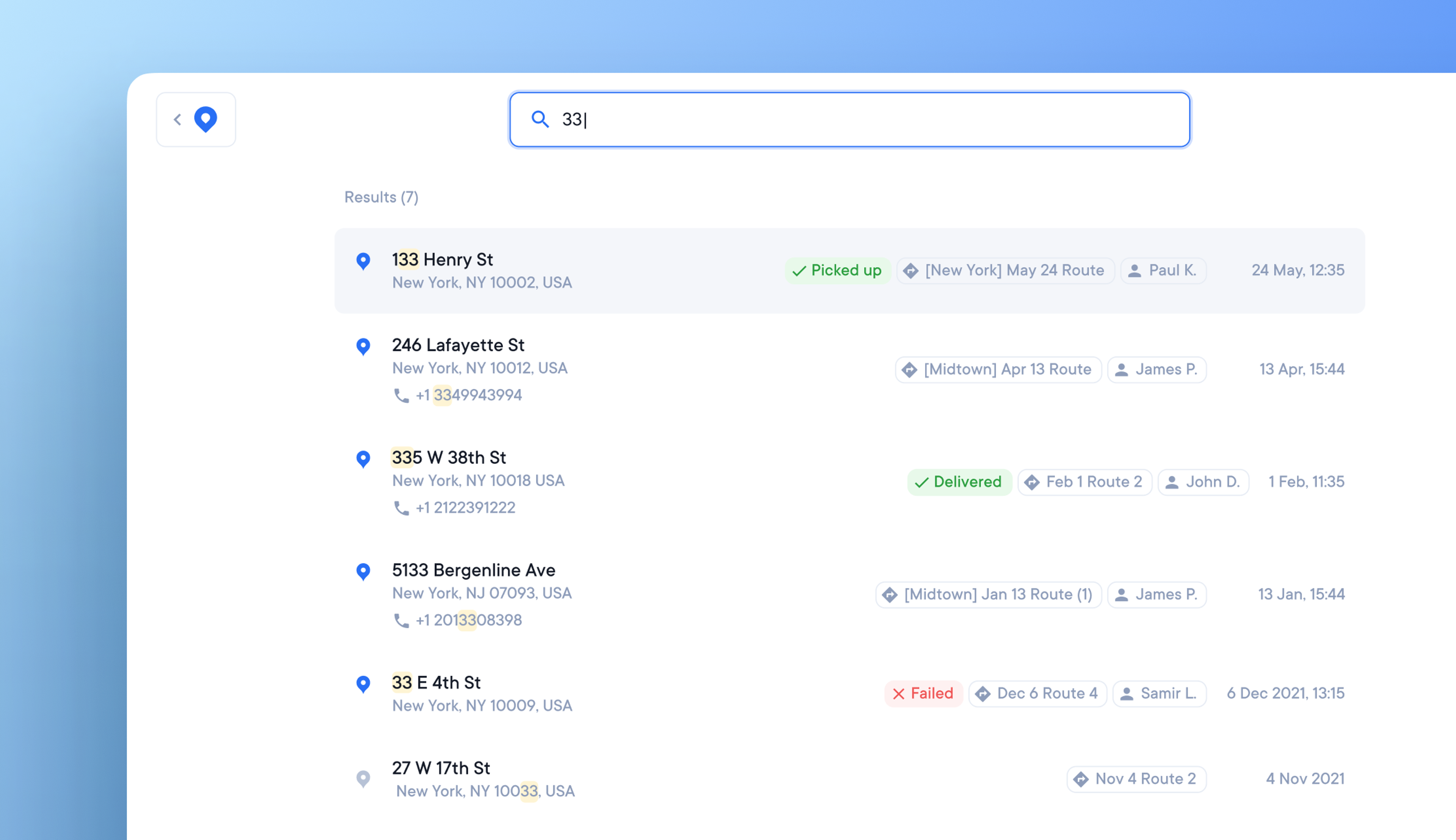1456x840 pixels.
Task: Click phone number +1 2013308398
Action: (469, 620)
